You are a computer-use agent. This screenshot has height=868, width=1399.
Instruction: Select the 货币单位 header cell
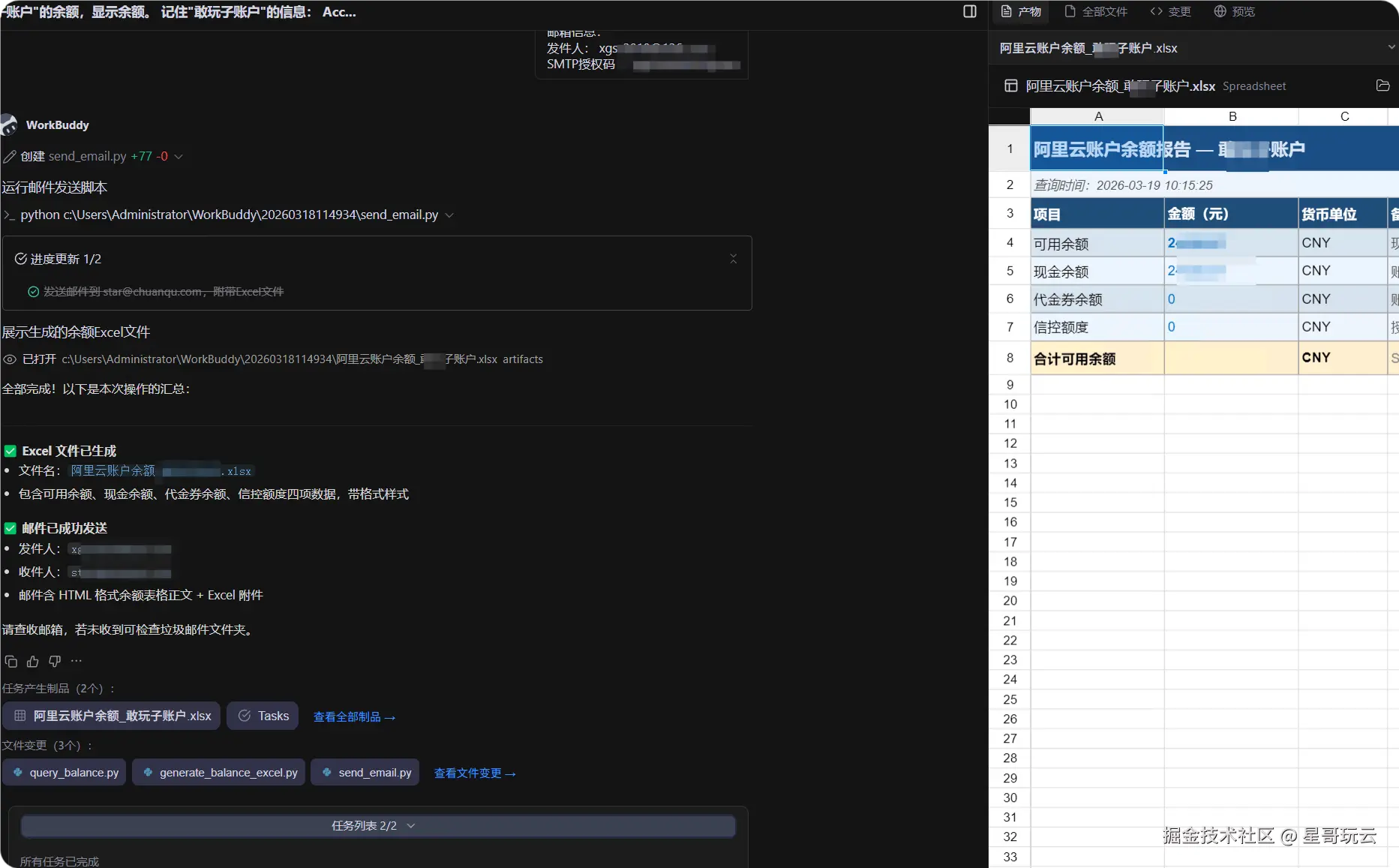(1343, 214)
